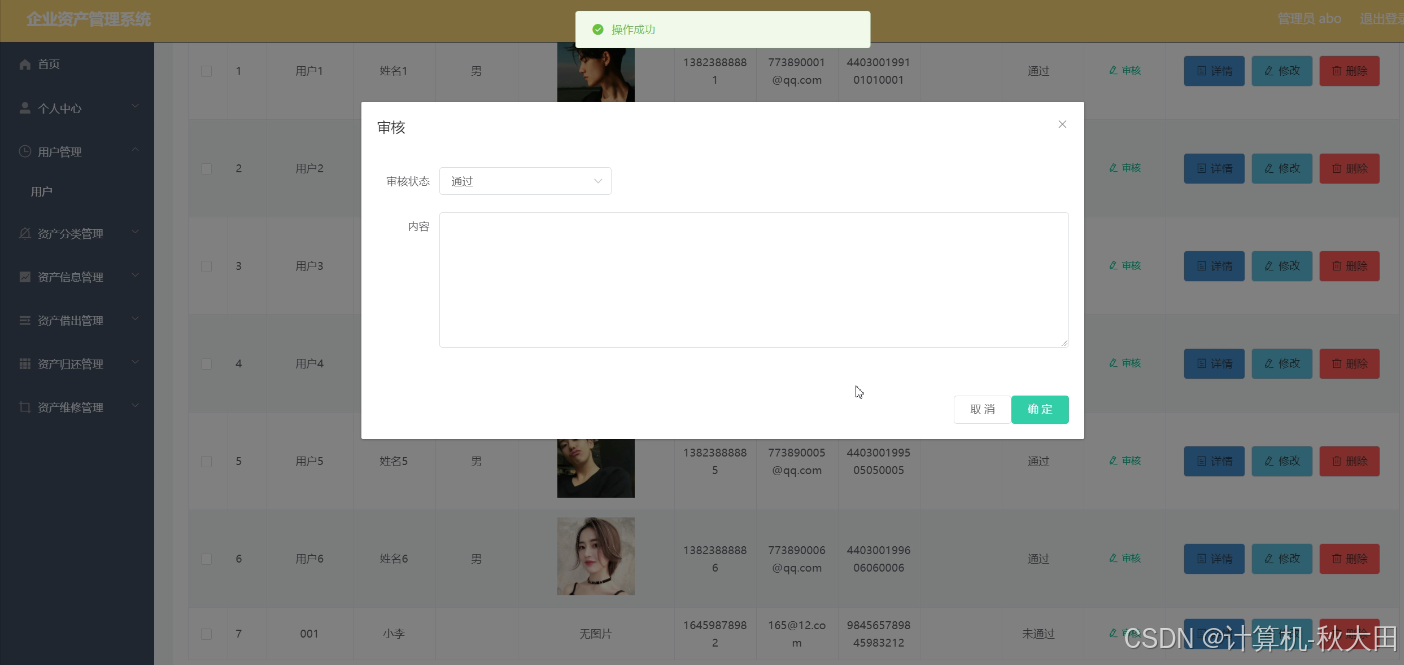Click 审核 pencil link in 用户1 row
This screenshot has height=665, width=1404.
pos(1125,71)
